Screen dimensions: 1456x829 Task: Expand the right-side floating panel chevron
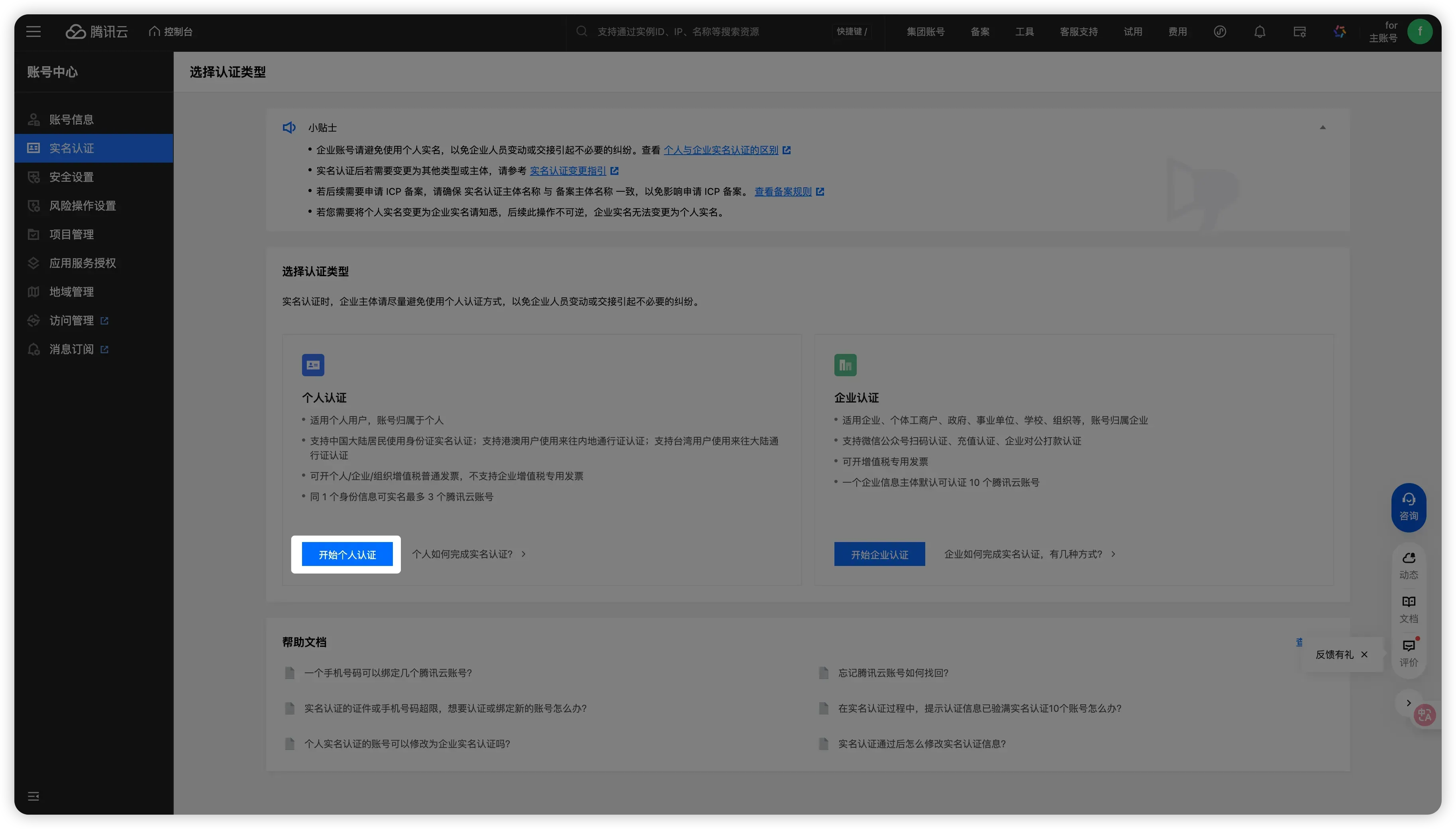click(x=1408, y=703)
